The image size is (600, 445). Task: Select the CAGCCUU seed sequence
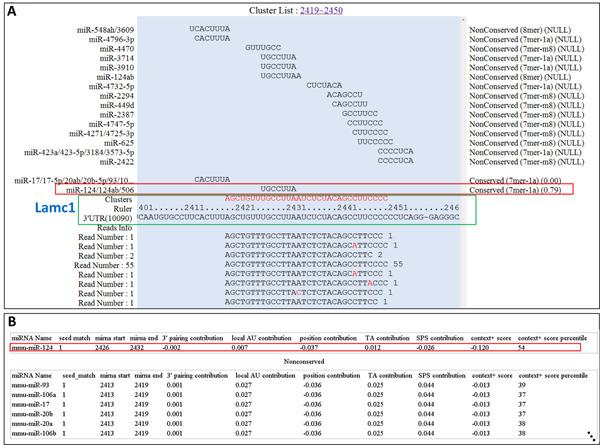pyautogui.click(x=350, y=104)
